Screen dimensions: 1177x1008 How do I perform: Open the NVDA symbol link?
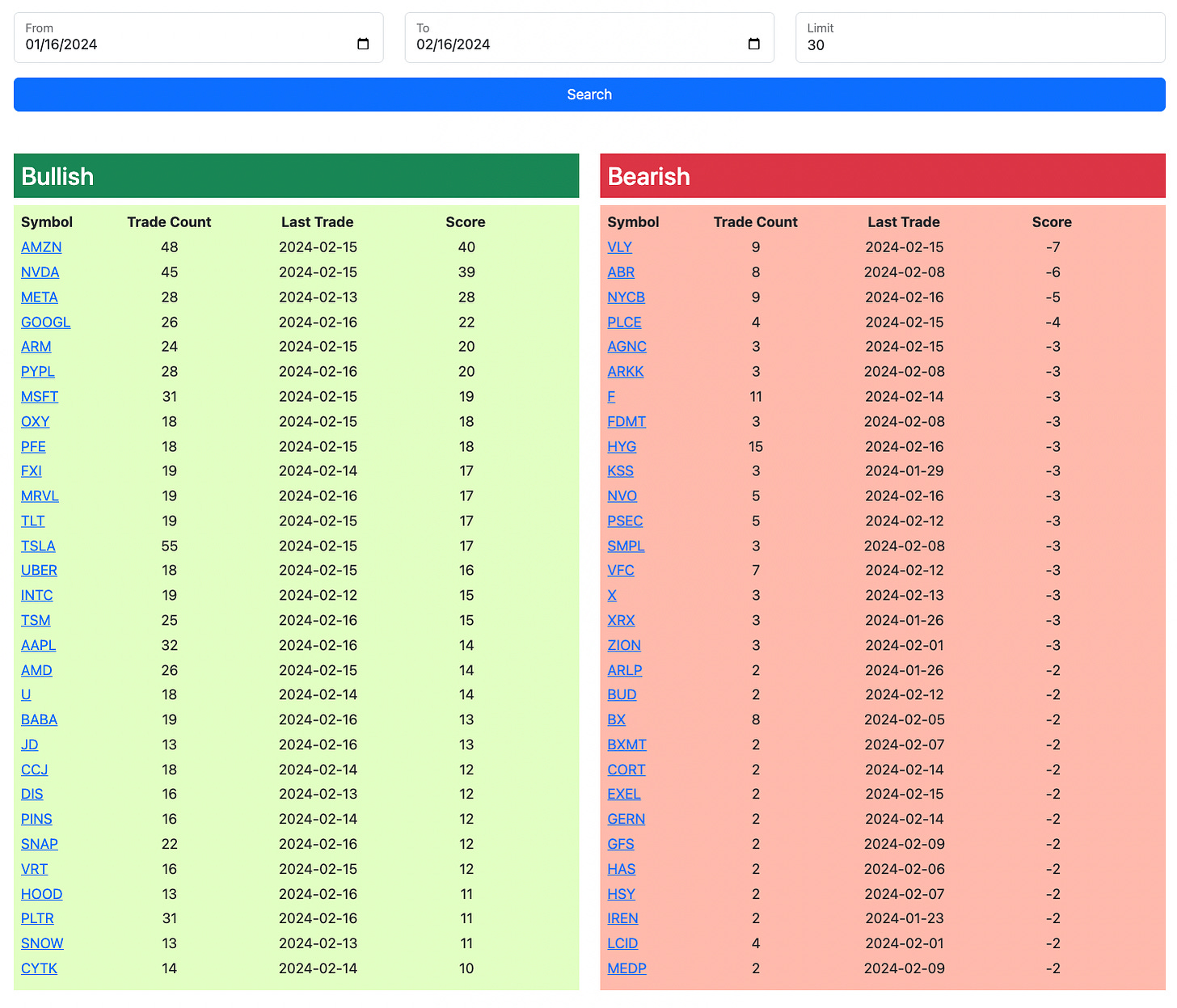[x=40, y=272]
